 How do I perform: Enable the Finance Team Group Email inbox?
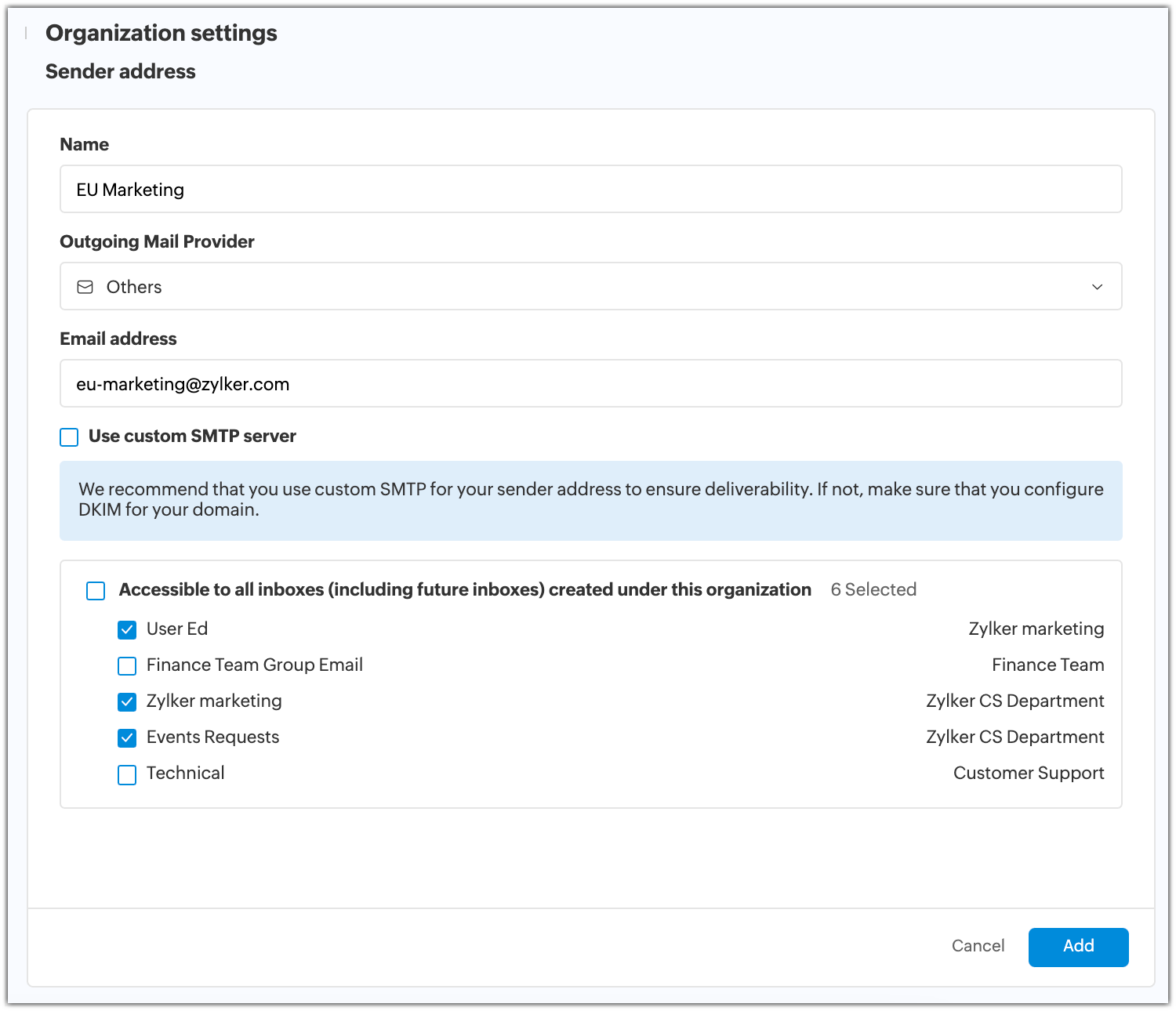click(x=127, y=665)
